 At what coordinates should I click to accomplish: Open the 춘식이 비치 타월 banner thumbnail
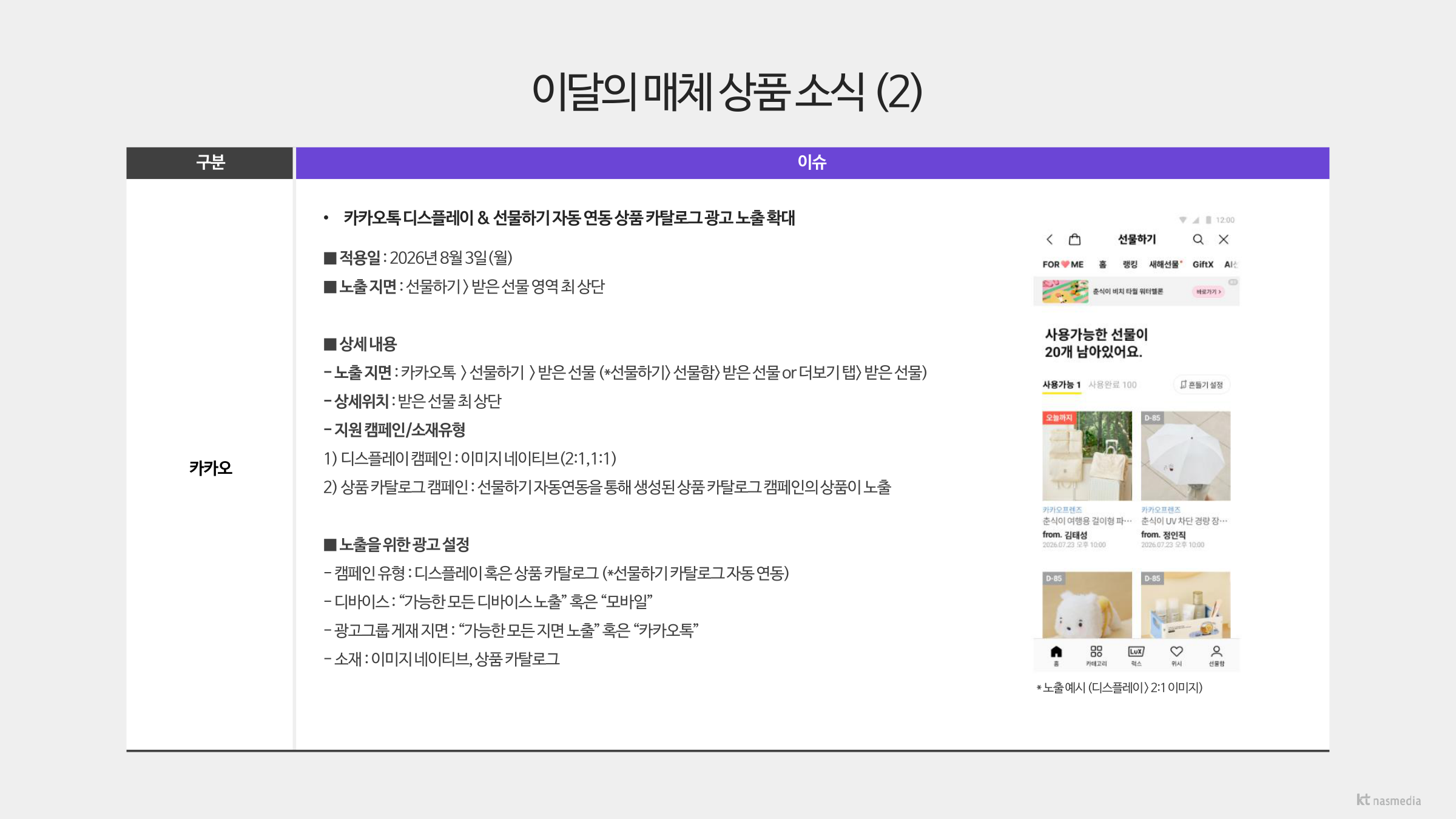(1065, 292)
